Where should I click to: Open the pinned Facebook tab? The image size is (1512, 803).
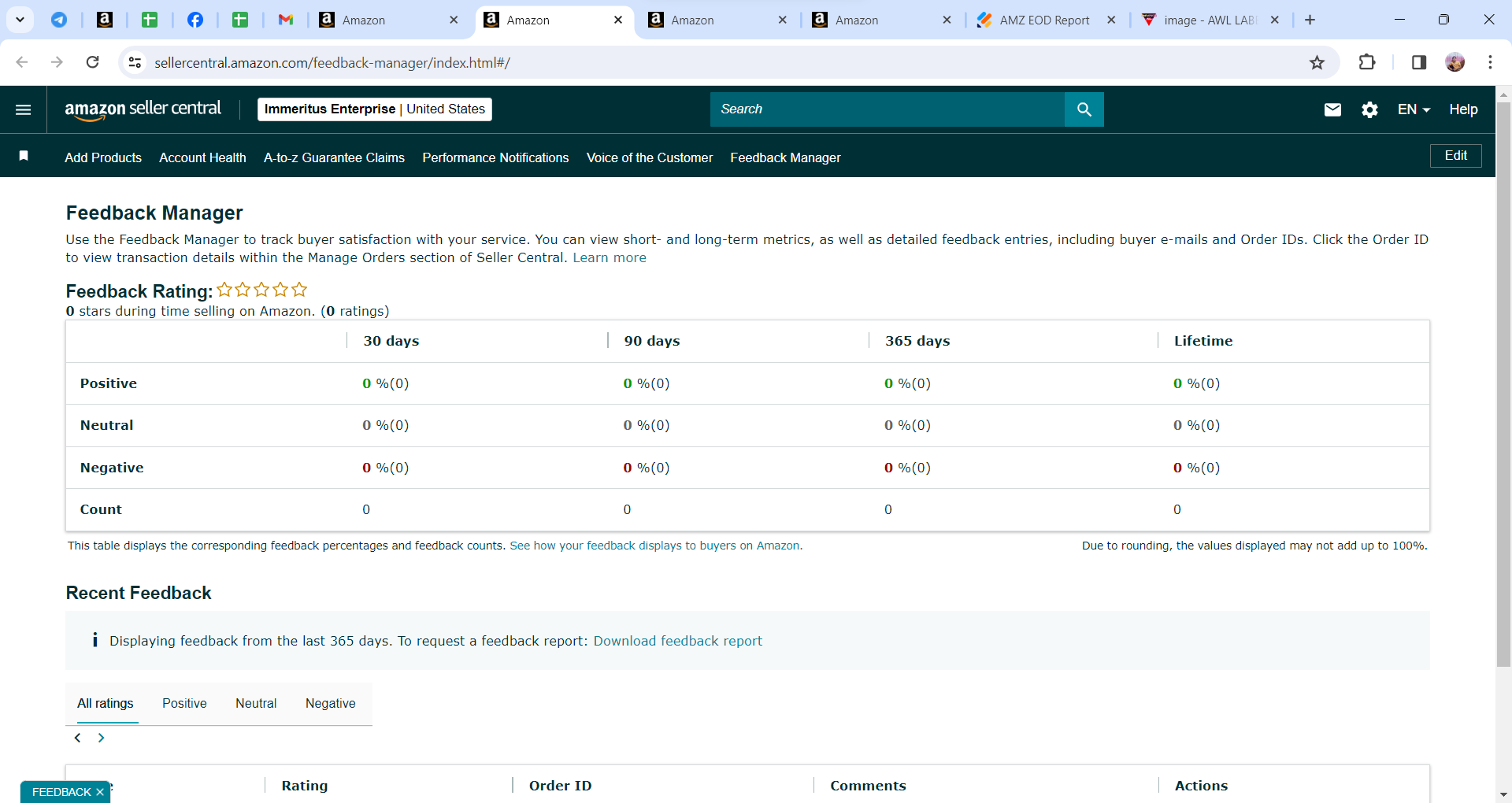pyautogui.click(x=195, y=20)
